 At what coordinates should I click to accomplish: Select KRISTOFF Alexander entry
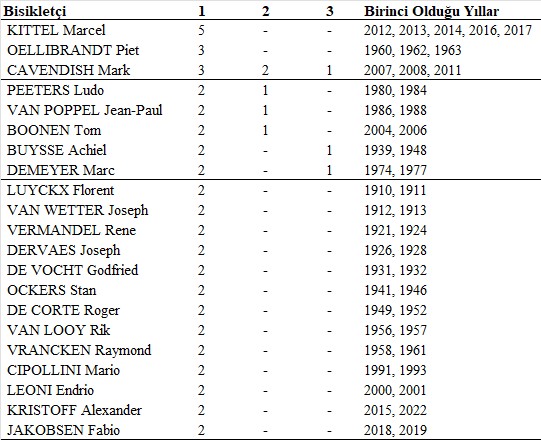point(74,410)
